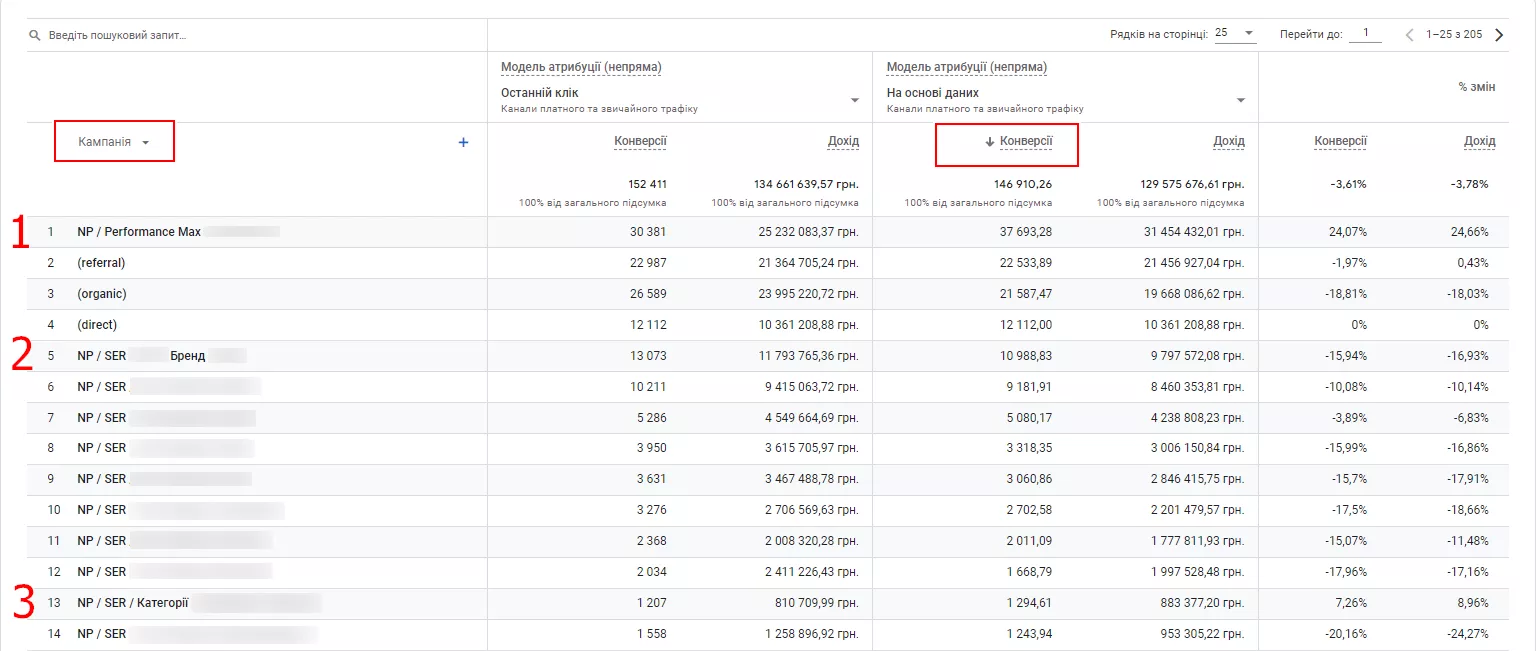Click the -17,5% change in row 10
The height and width of the screenshot is (651, 1536).
click(x=1348, y=510)
